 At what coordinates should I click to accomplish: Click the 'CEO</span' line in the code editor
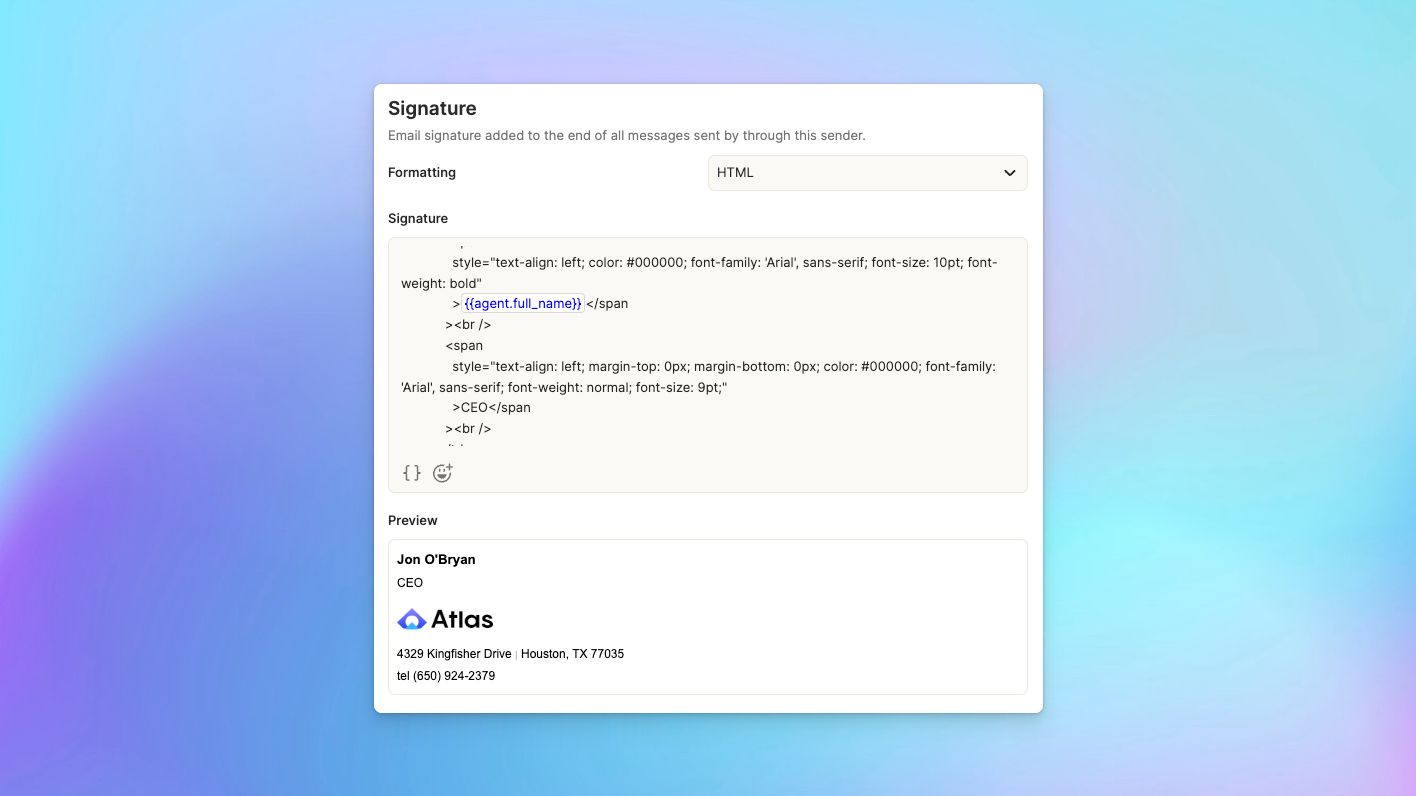tap(491, 407)
